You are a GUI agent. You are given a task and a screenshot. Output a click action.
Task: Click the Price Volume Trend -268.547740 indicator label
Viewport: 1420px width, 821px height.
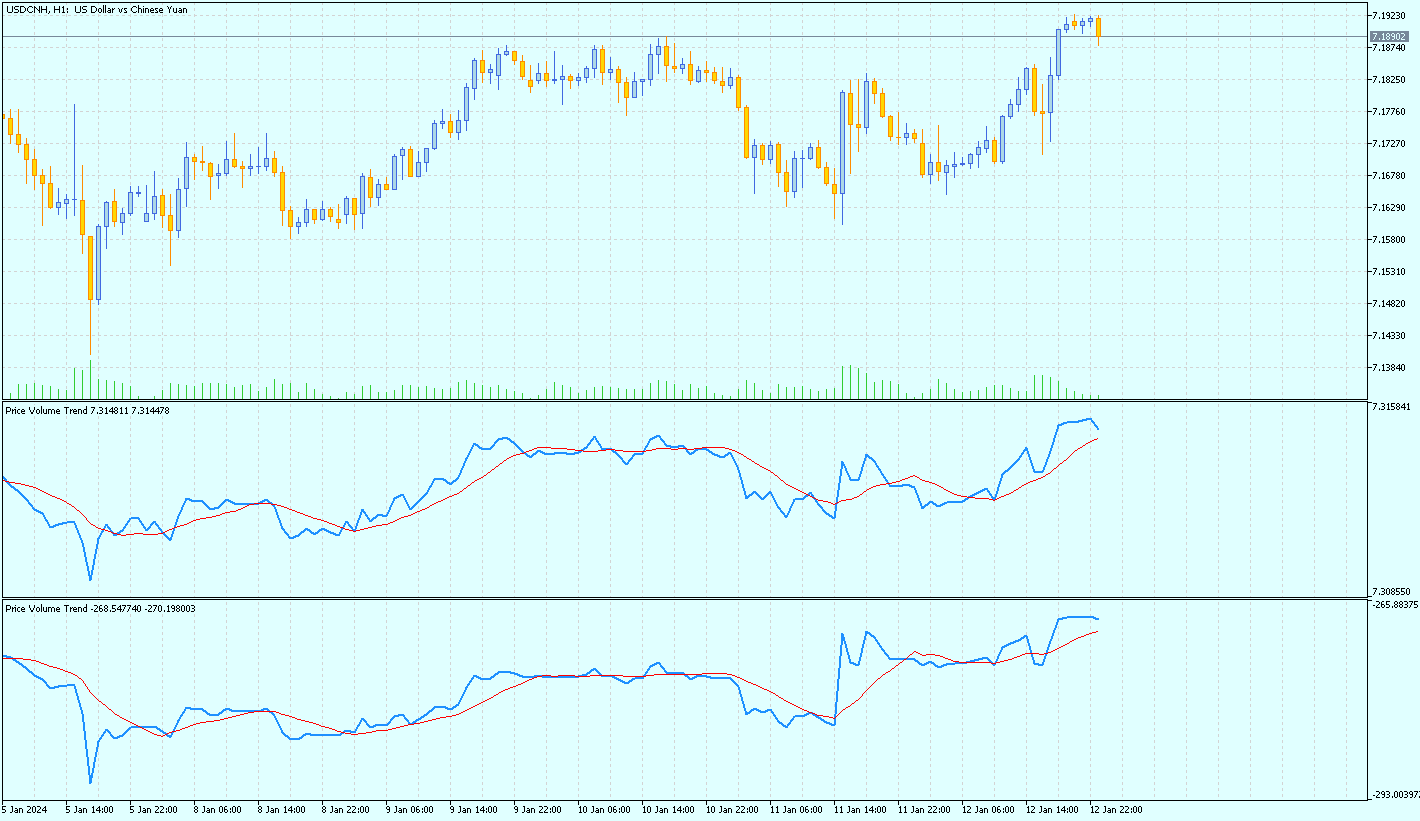tap(100, 609)
